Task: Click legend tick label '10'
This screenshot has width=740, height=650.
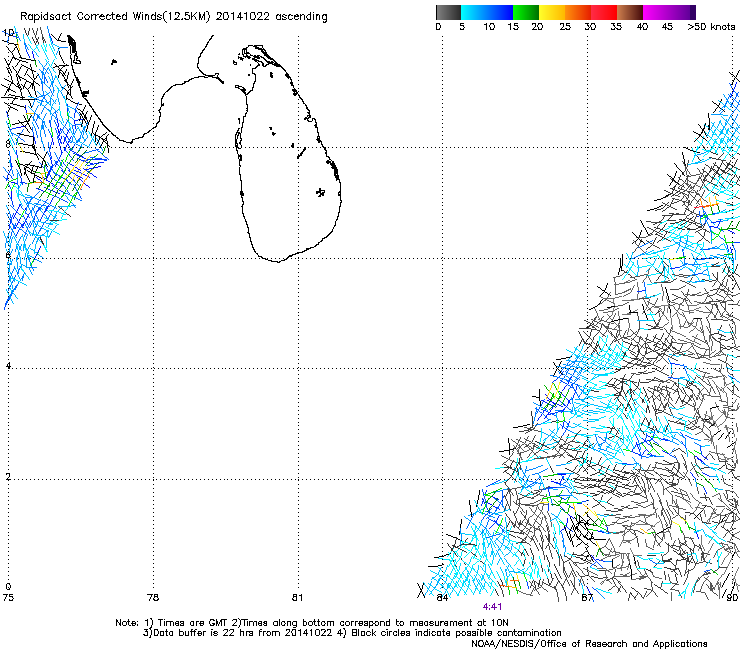Action: 489,27
